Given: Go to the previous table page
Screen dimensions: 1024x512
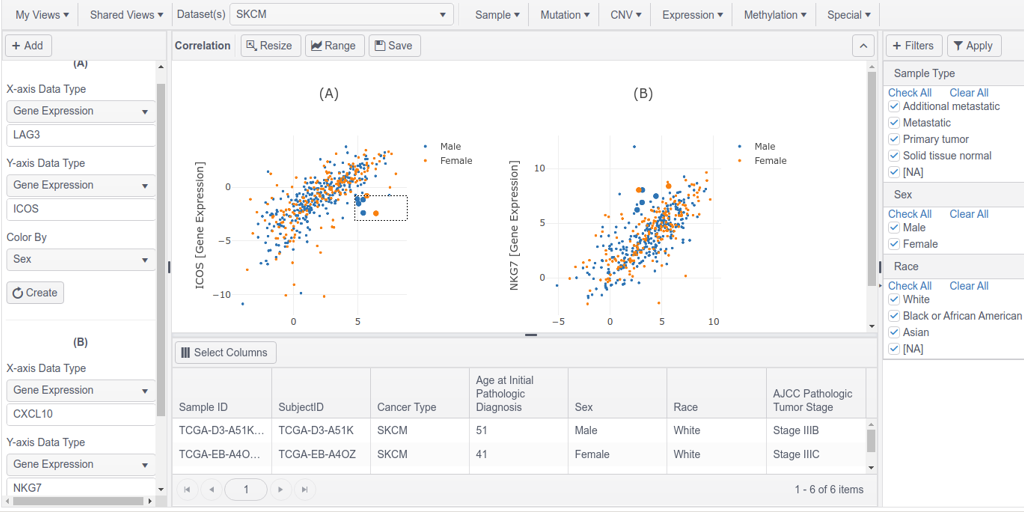Looking at the screenshot, I should 212,489.
